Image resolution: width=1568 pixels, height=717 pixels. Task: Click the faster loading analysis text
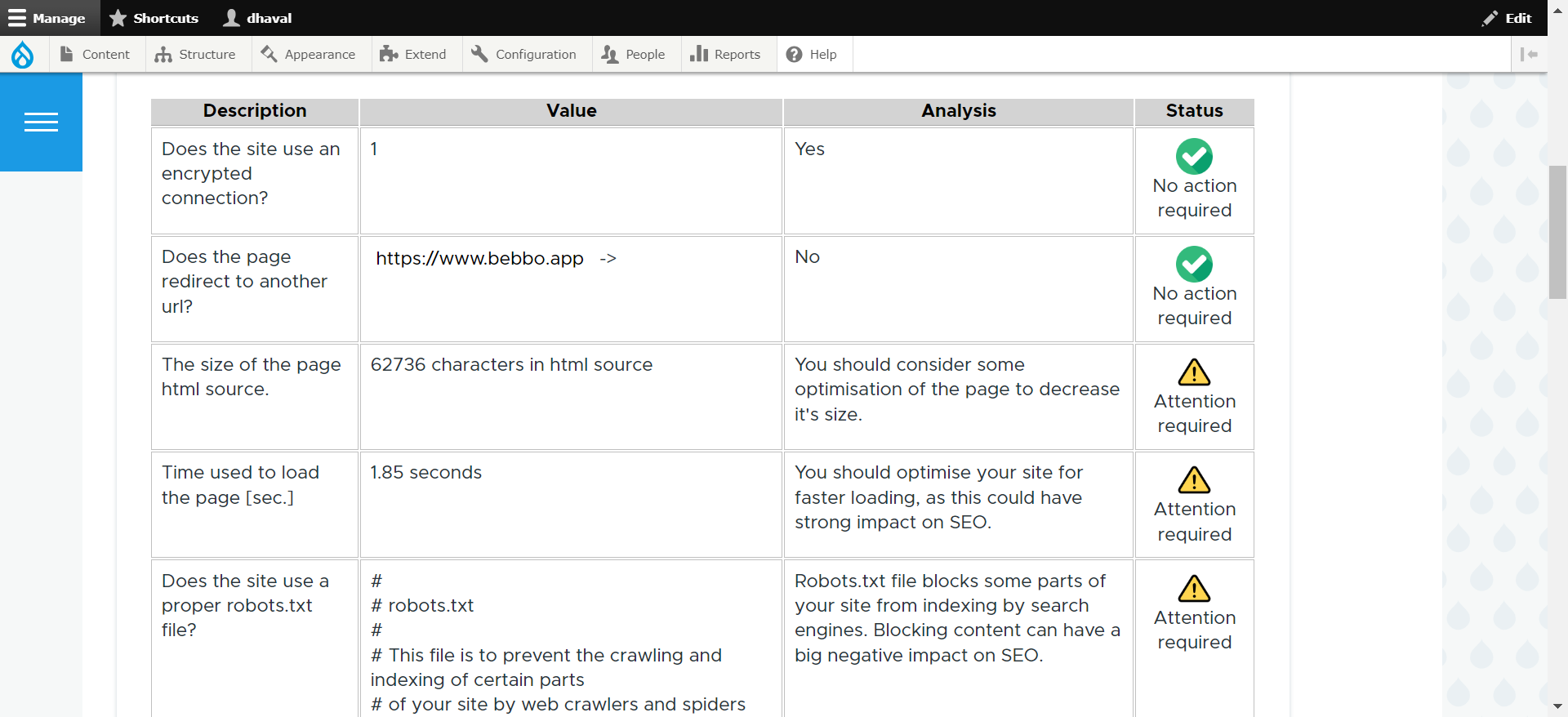938,497
